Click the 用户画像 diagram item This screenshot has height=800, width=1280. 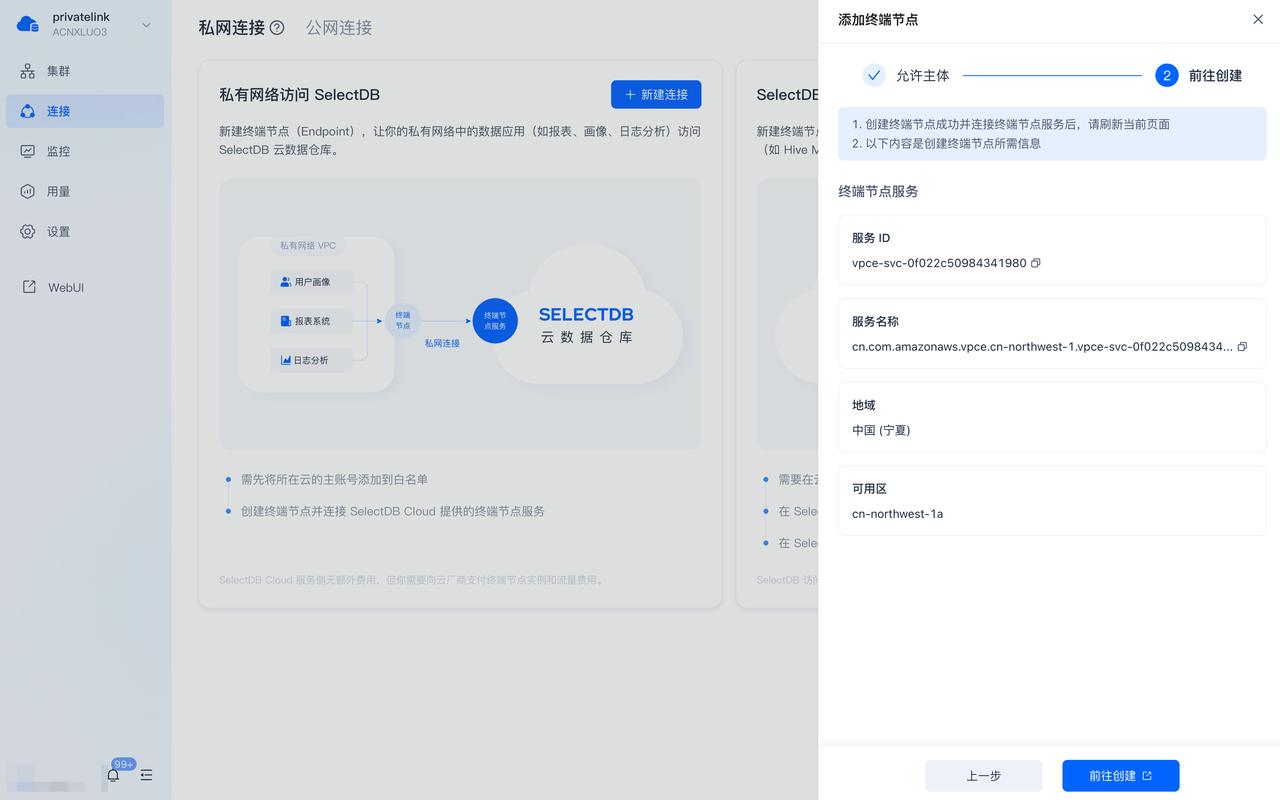311,282
